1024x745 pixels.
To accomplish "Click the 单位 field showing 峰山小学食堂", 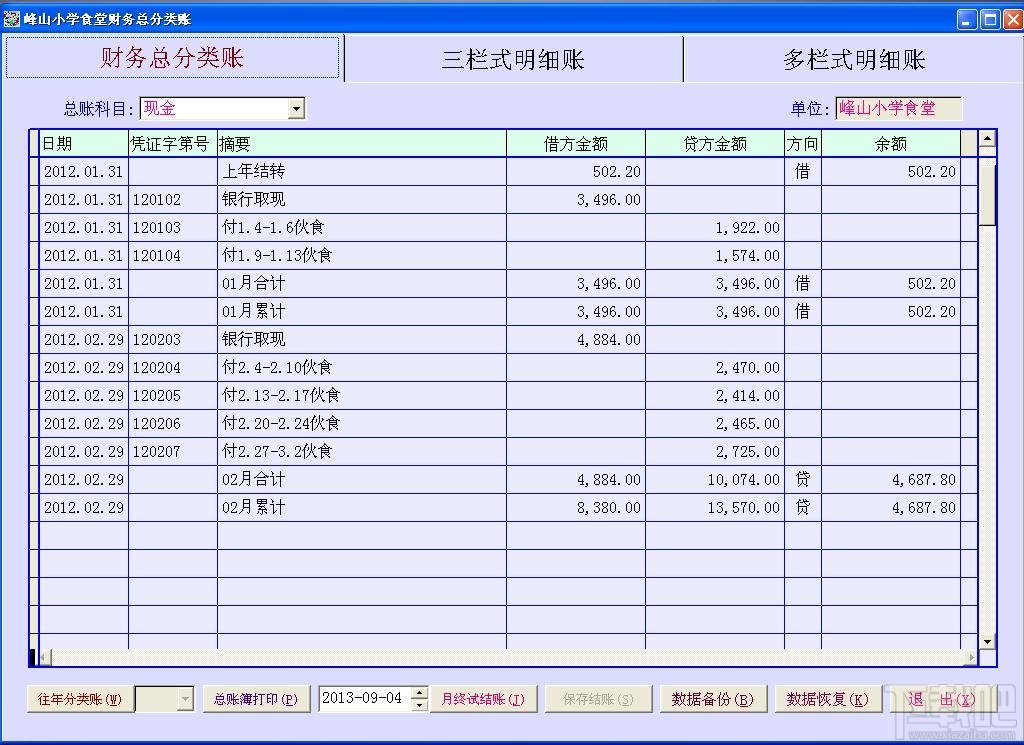I will (x=898, y=107).
